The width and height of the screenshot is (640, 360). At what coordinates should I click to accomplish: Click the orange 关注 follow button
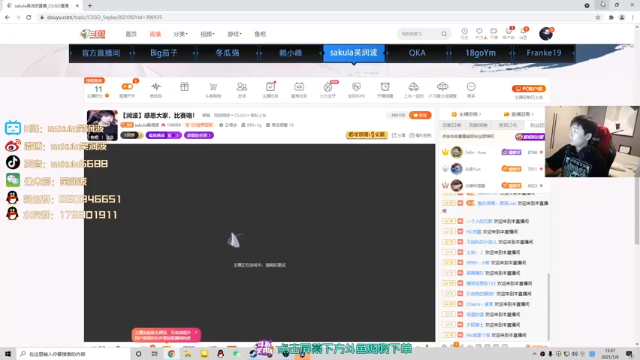420,116
